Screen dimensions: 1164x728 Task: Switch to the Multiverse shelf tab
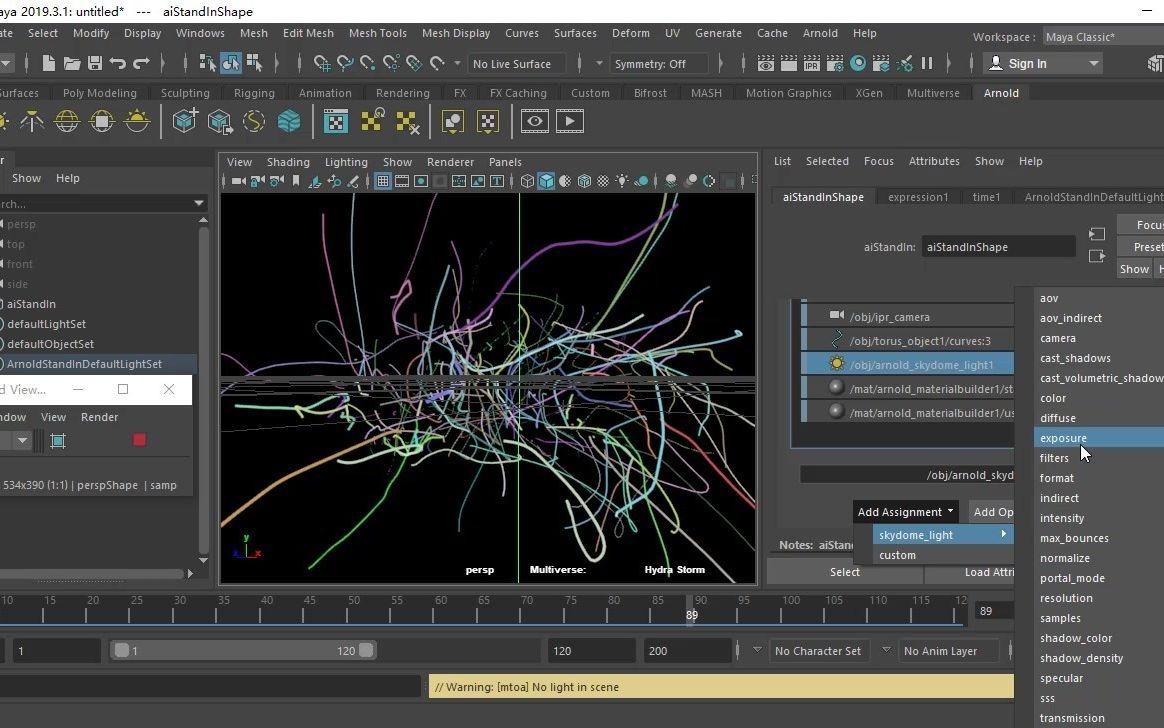(932, 93)
